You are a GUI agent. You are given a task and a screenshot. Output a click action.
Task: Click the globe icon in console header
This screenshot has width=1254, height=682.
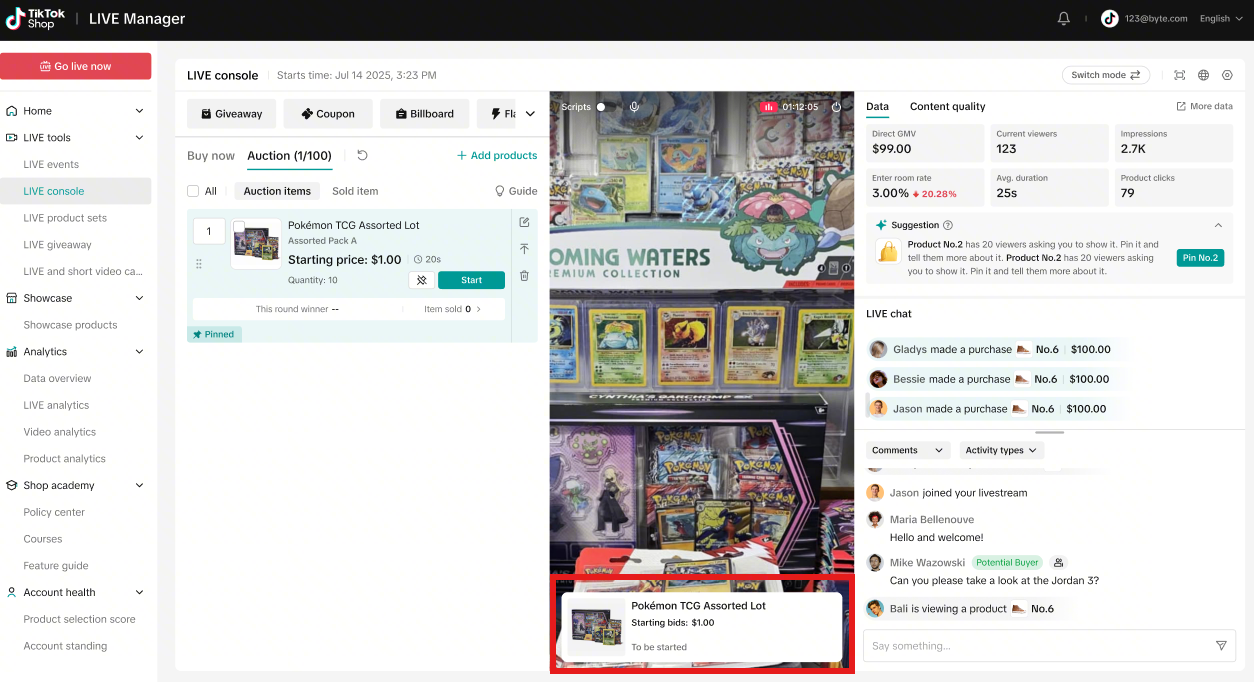pos(1203,75)
